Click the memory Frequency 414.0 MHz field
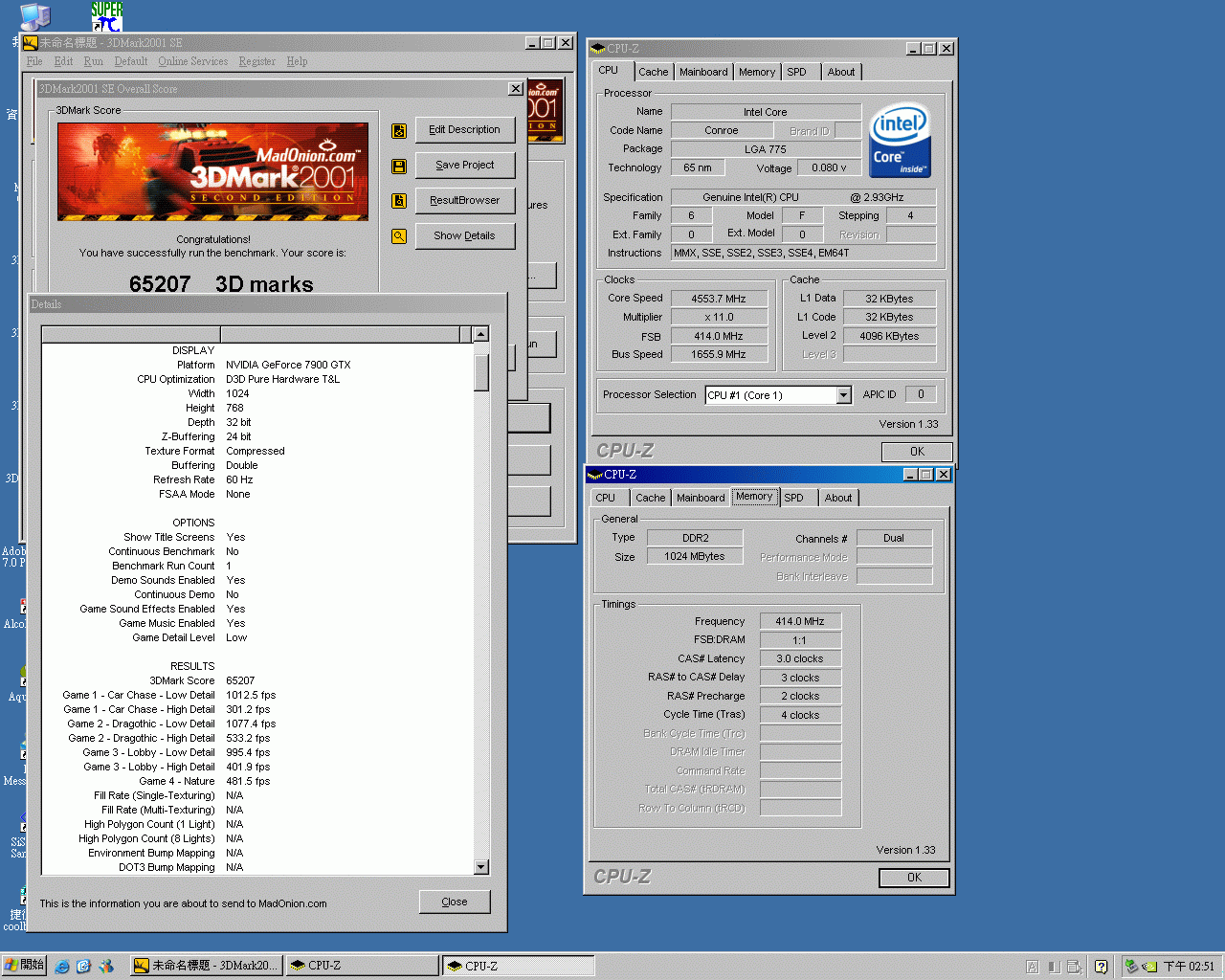Image resolution: width=1225 pixels, height=980 pixels. pos(800,622)
